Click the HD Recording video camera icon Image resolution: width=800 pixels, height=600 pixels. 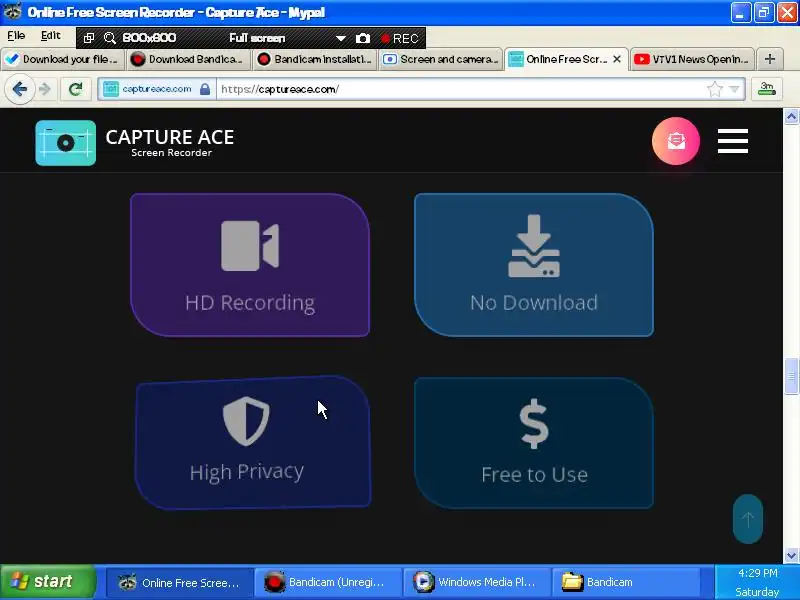click(x=250, y=245)
